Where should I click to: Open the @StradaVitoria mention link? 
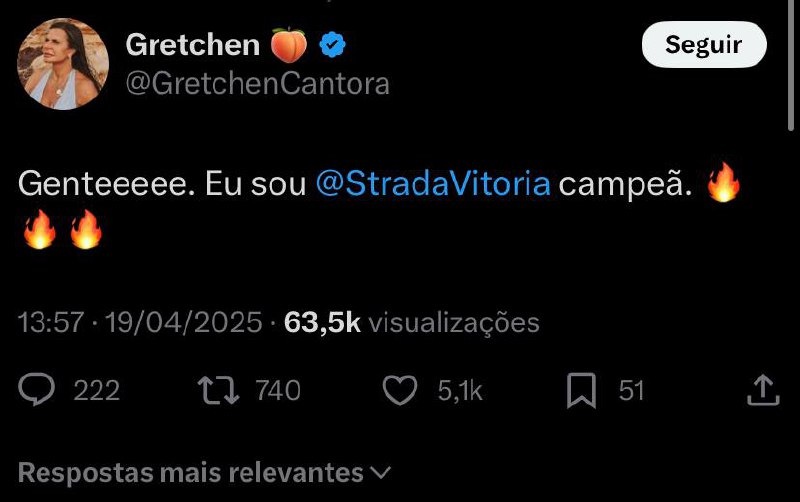click(433, 185)
